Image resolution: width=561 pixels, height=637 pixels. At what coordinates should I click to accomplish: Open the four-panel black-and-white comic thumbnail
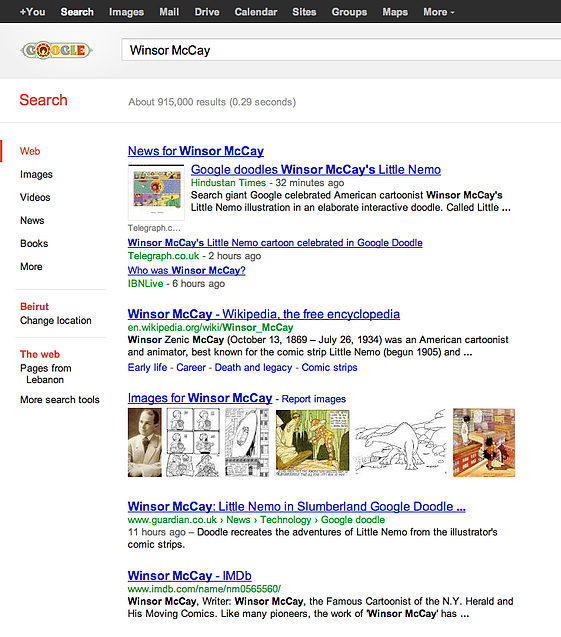193,442
